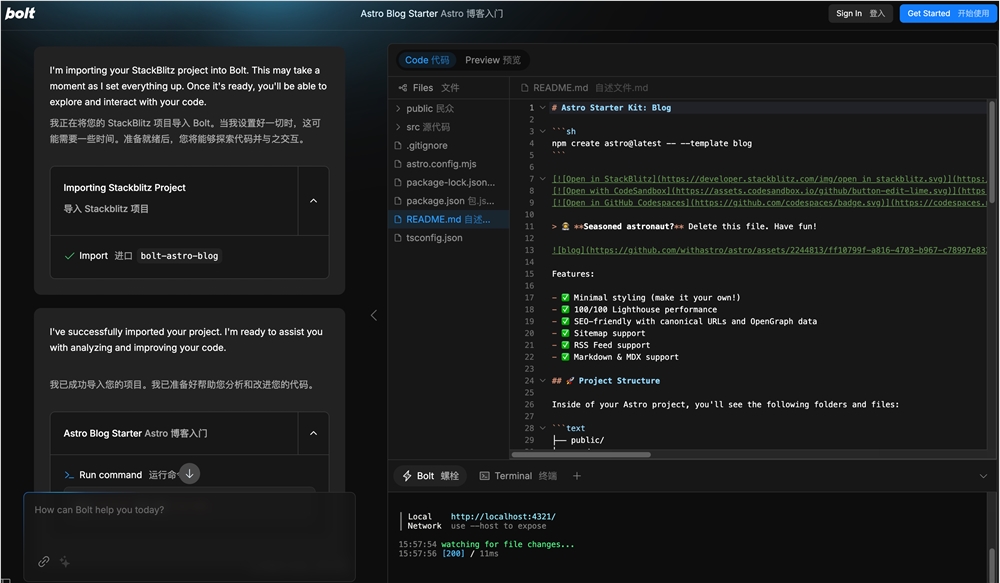Switch to the Terminal tab

pyautogui.click(x=518, y=476)
